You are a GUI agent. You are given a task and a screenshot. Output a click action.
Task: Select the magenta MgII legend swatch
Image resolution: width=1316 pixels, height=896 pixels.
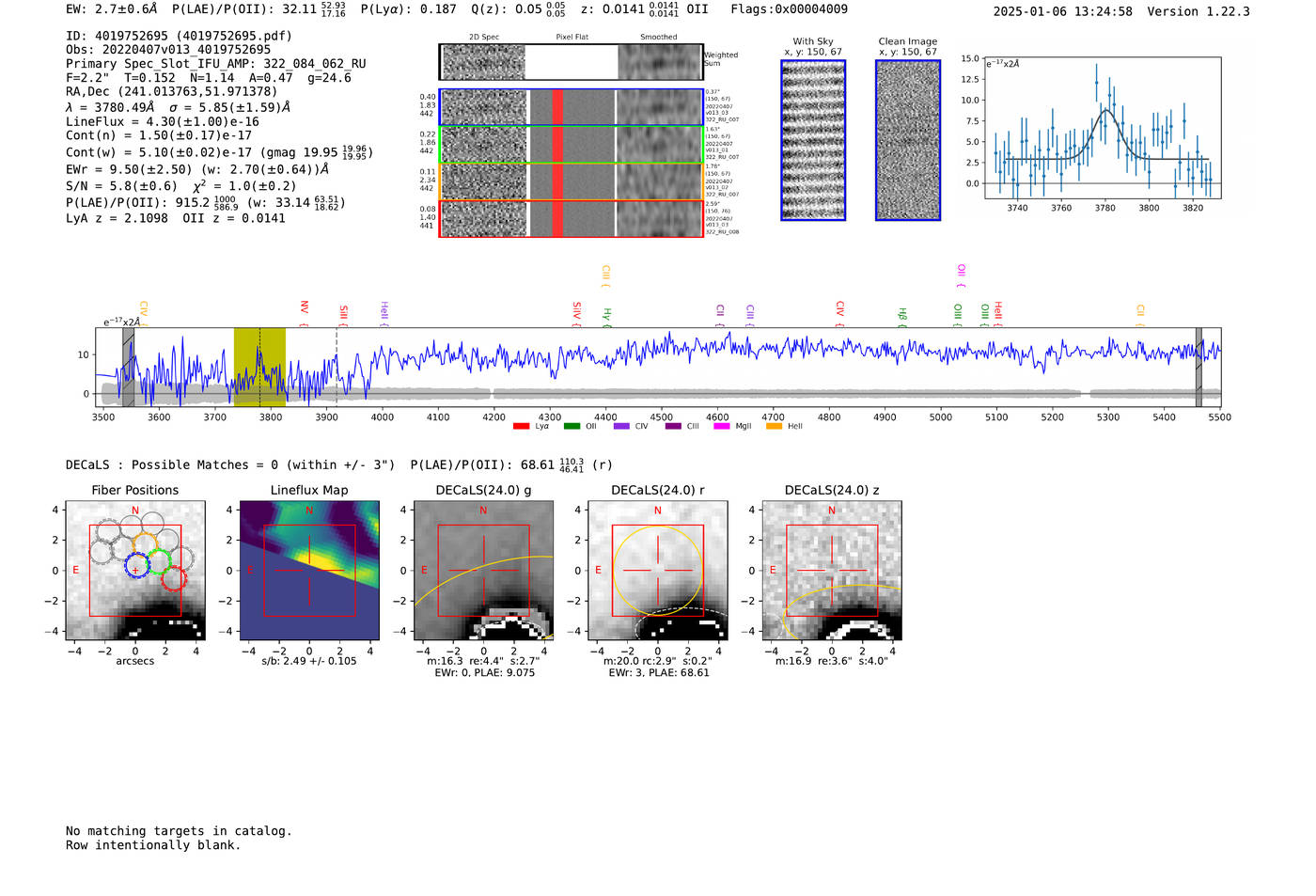[x=722, y=426]
